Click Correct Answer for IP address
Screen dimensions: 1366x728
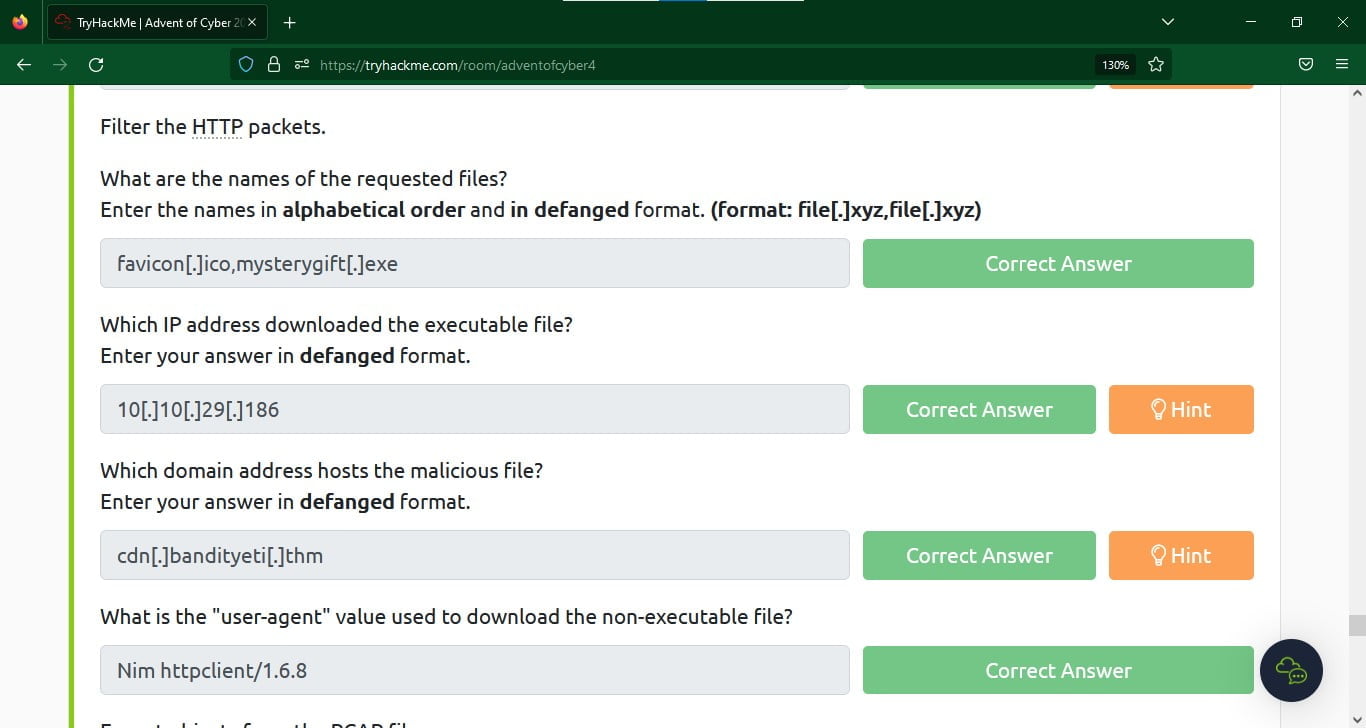[979, 409]
